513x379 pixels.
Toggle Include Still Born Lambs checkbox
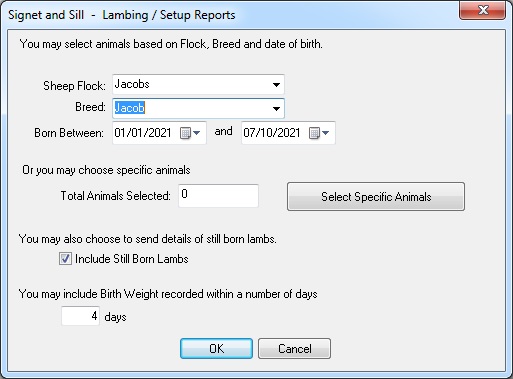pos(65,259)
